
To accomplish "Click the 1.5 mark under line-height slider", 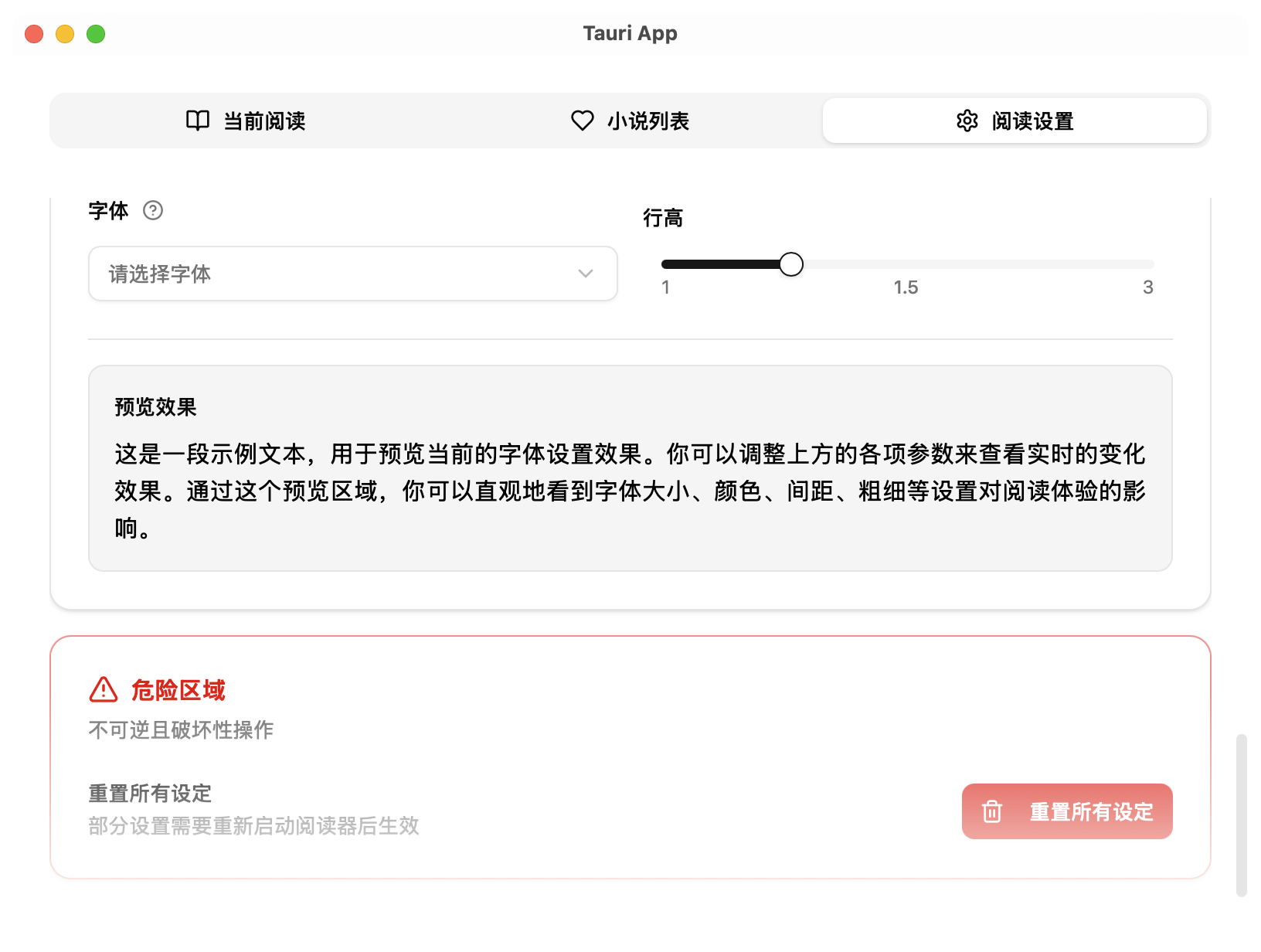I will pyautogui.click(x=906, y=287).
